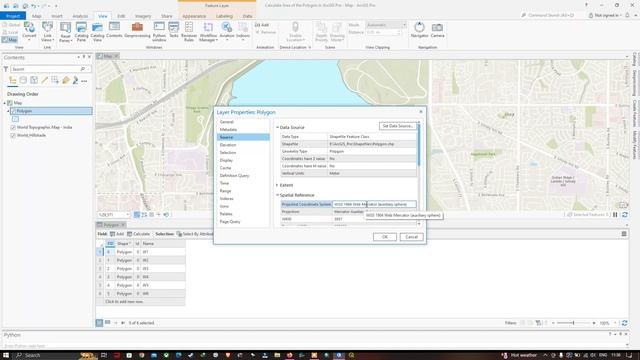Select List By Editing in Contents
Screen dimensions: 640x360
(44, 80)
